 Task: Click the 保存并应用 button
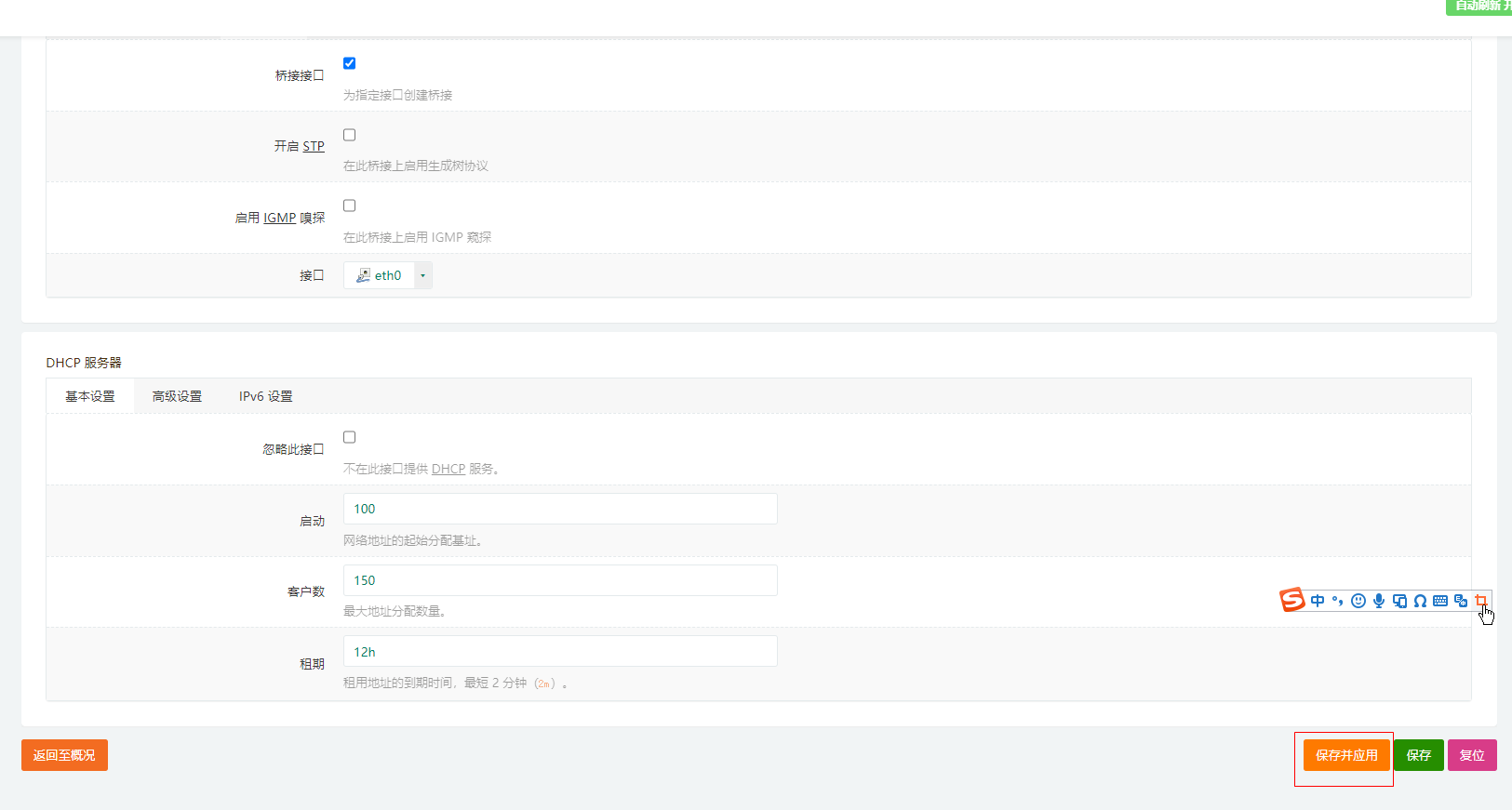pyautogui.click(x=1346, y=755)
